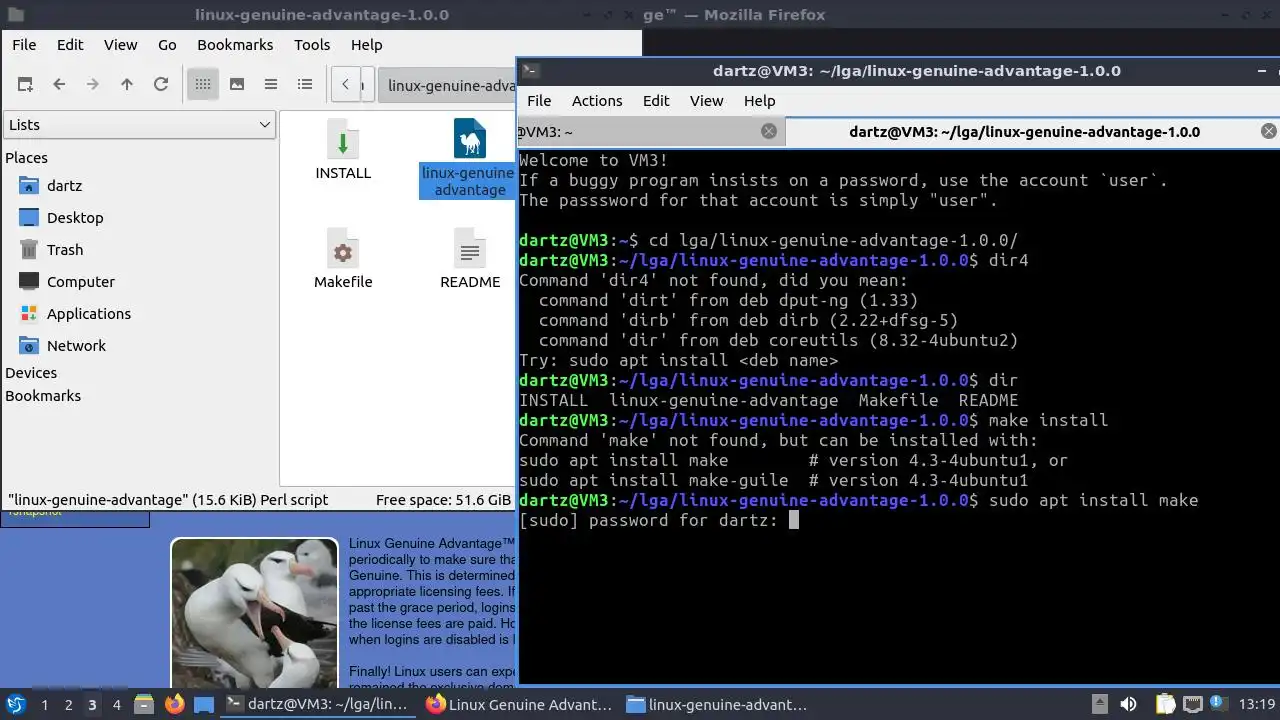Click the sudo password prompt in the terminal
This screenshot has width=1280, height=720.
648,520
